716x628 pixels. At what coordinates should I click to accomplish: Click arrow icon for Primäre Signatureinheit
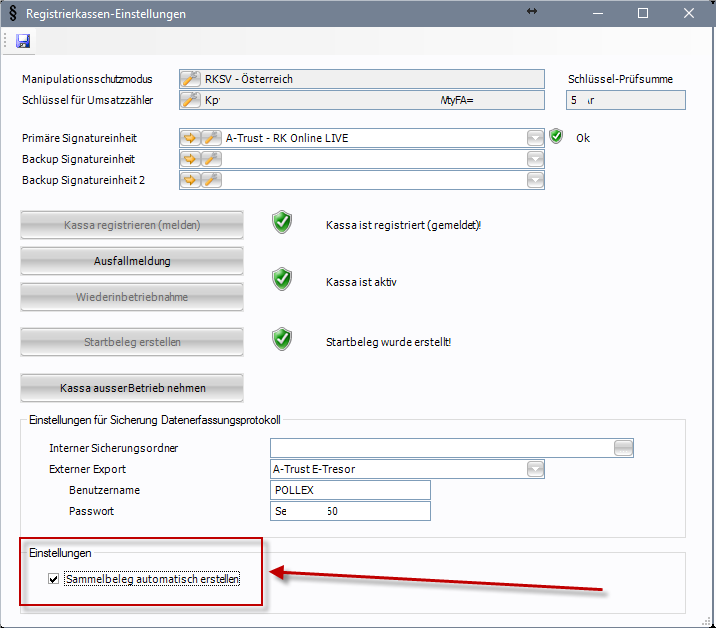(191, 138)
